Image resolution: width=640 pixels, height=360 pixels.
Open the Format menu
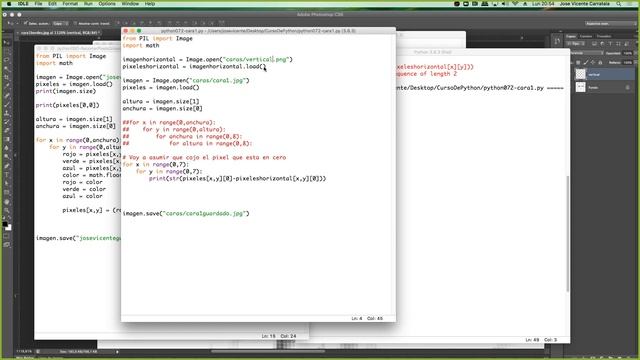[70, 4]
